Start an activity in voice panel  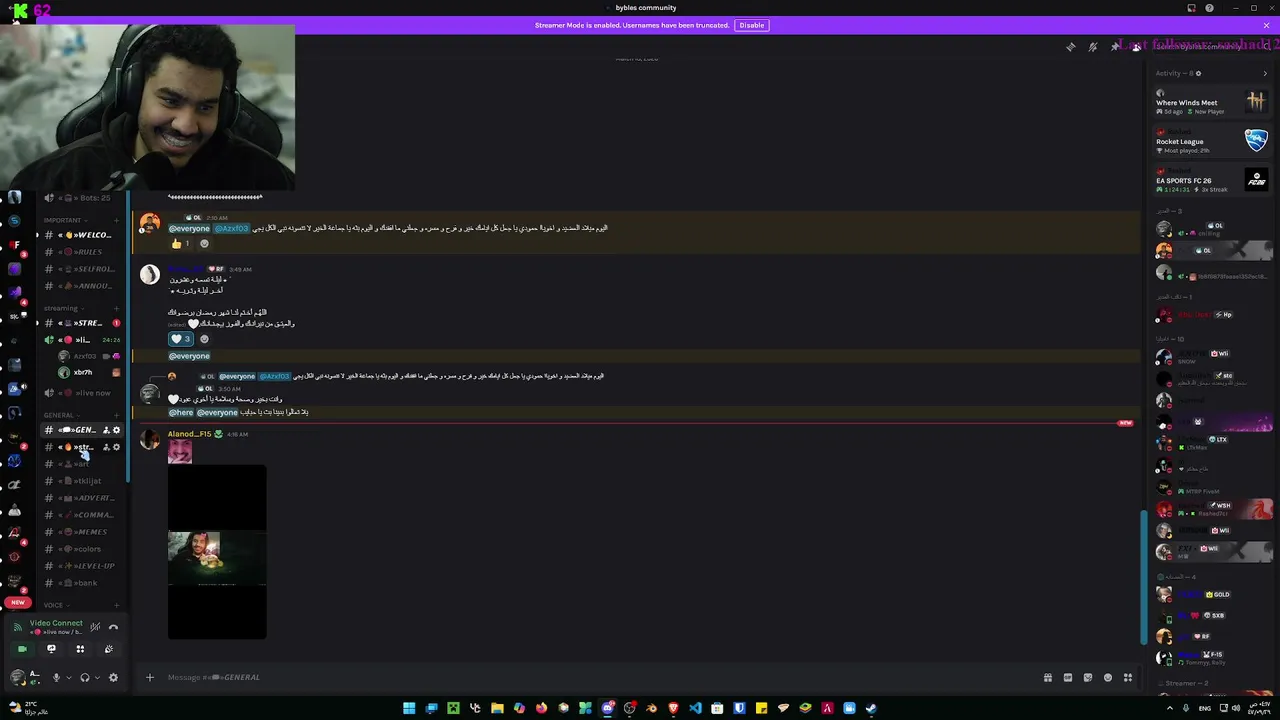click(80, 649)
